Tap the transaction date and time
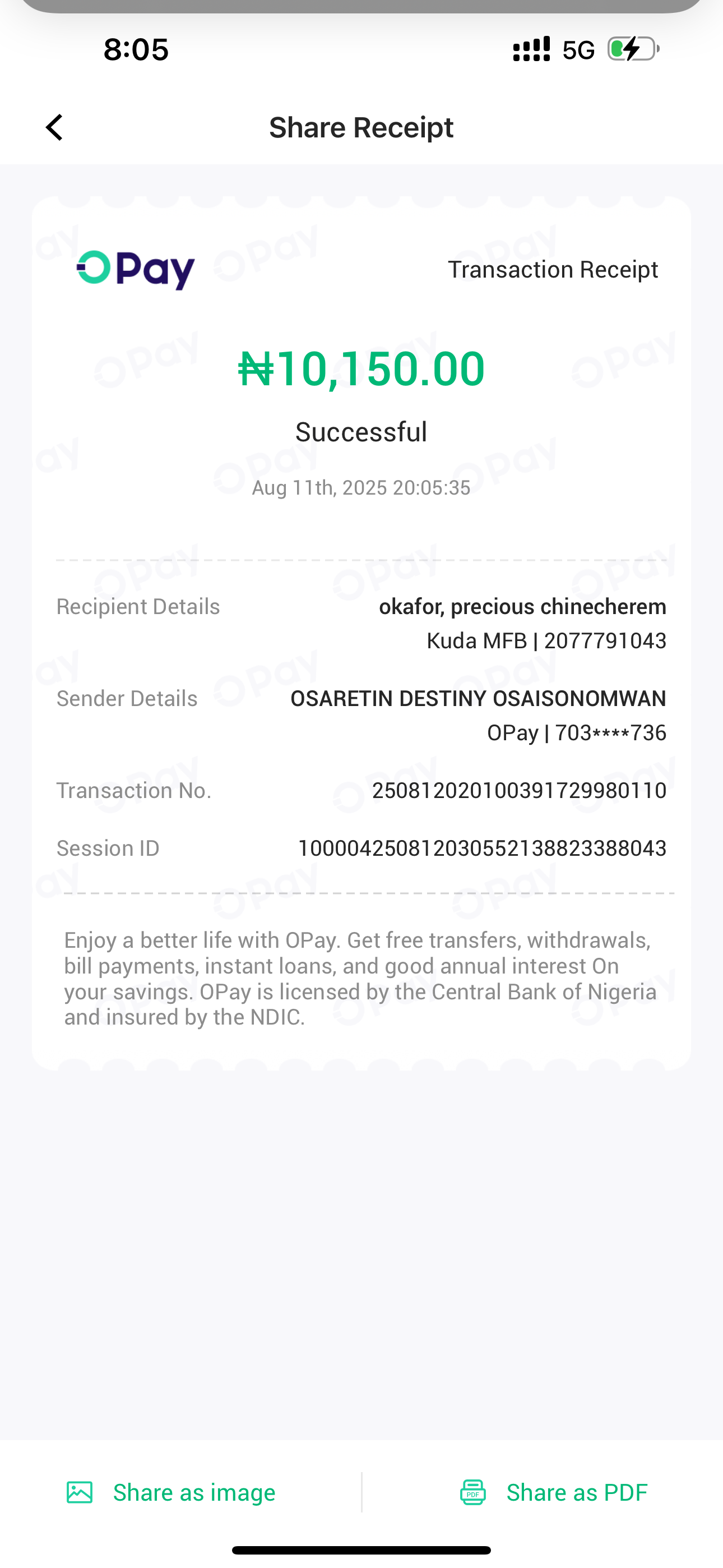Screen dimensions: 723x1568 (361, 487)
